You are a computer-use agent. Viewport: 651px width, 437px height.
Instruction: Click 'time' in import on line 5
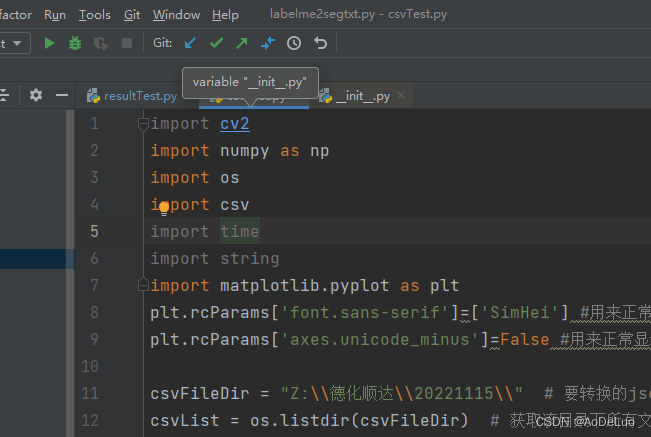pos(240,231)
